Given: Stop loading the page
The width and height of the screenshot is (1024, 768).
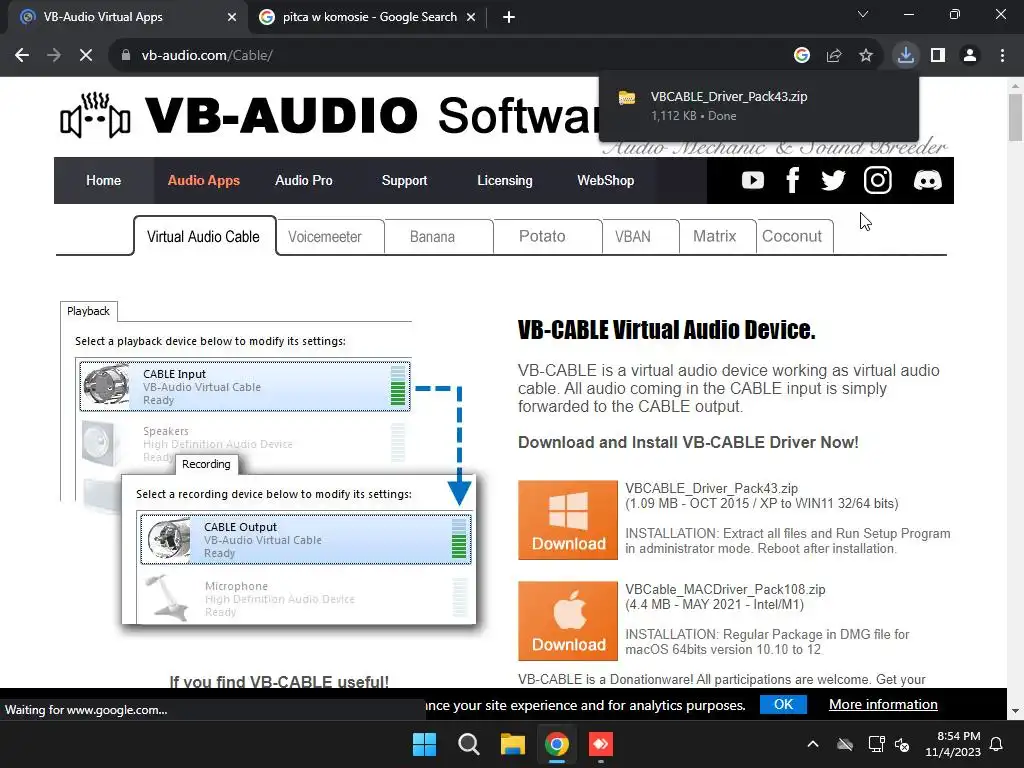Looking at the screenshot, I should (86, 56).
